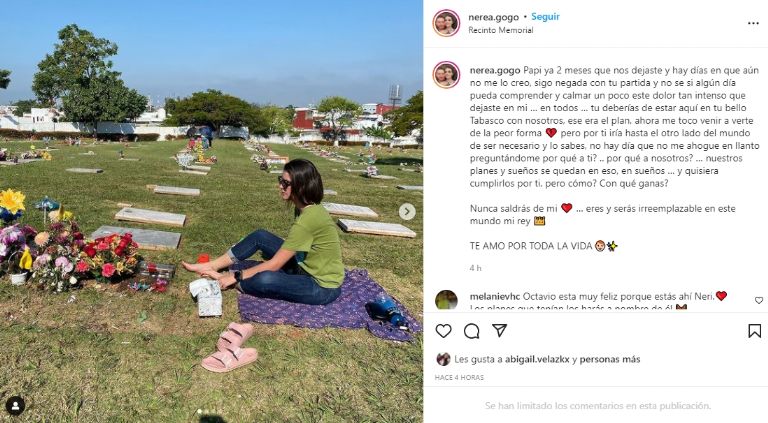Follow nerea.gogo with Seguir
Image resolution: width=768 pixels, height=423 pixels.
pos(545,17)
